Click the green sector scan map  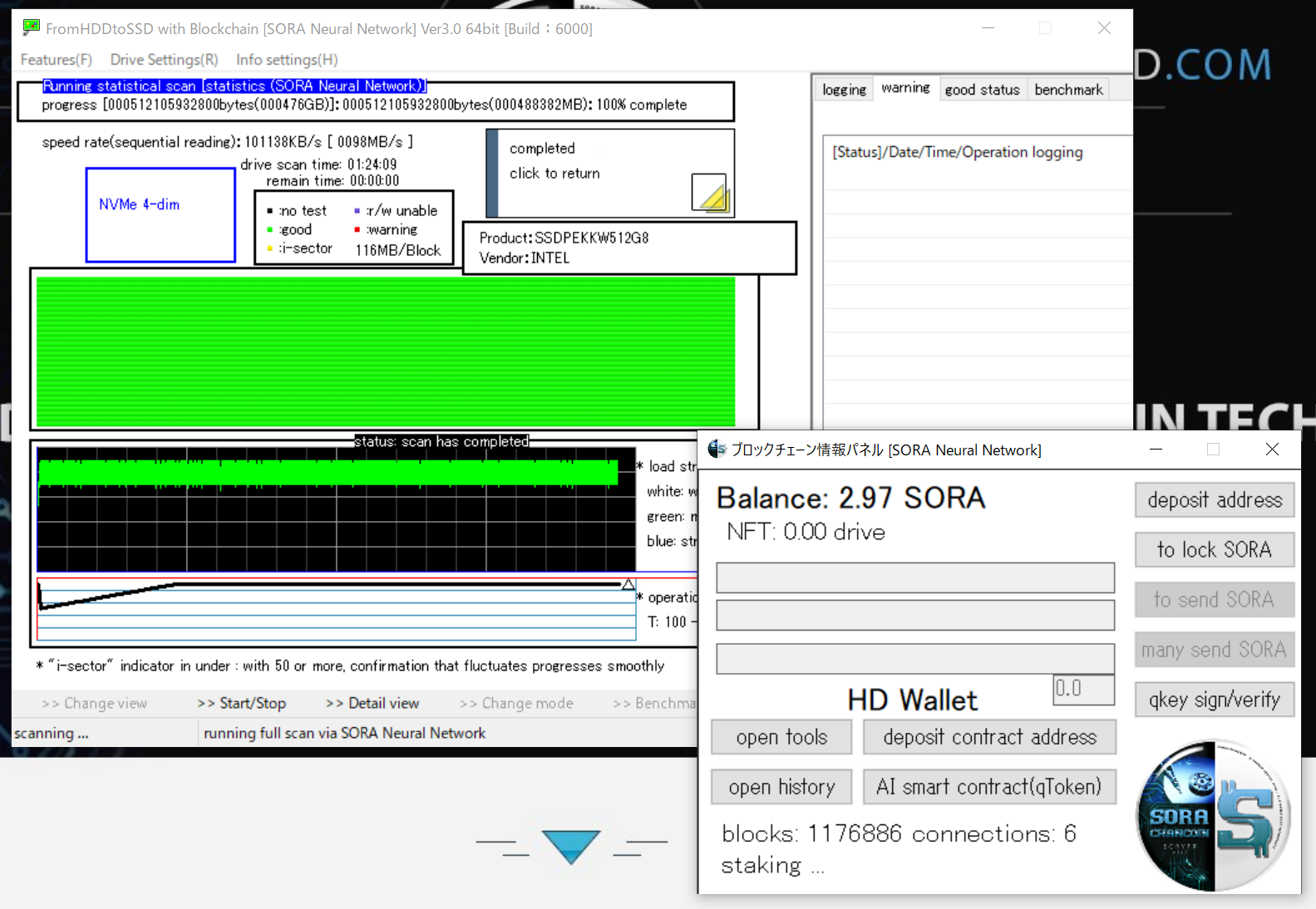coord(386,351)
